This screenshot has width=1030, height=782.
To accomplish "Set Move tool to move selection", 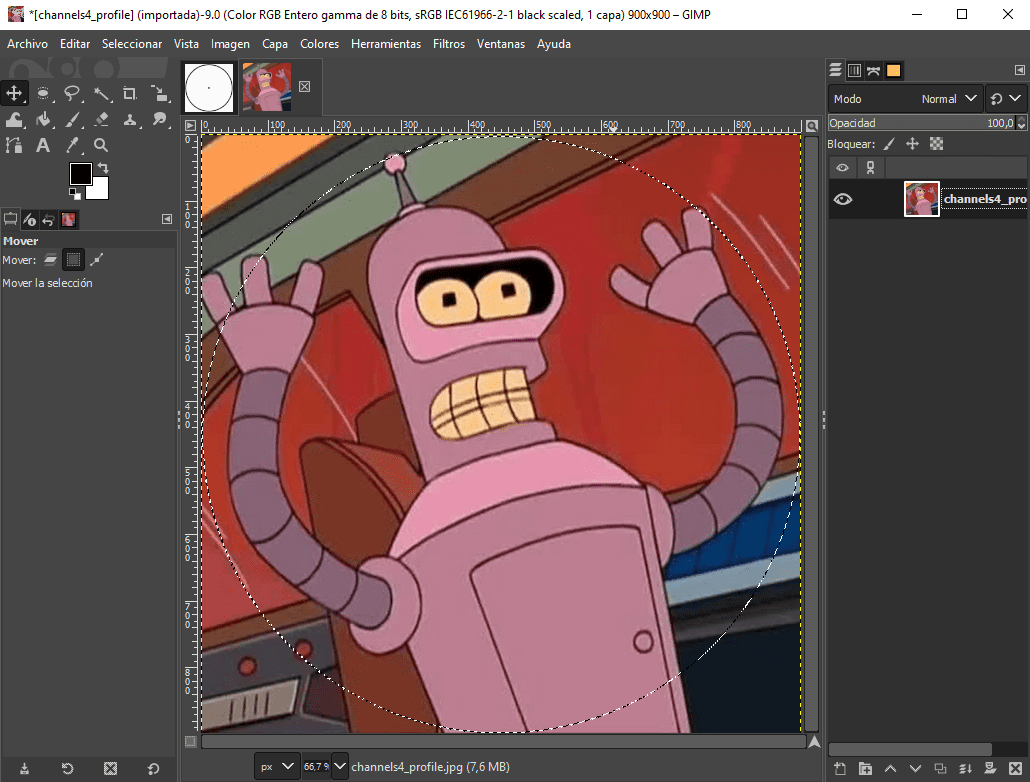I will click(x=73, y=260).
